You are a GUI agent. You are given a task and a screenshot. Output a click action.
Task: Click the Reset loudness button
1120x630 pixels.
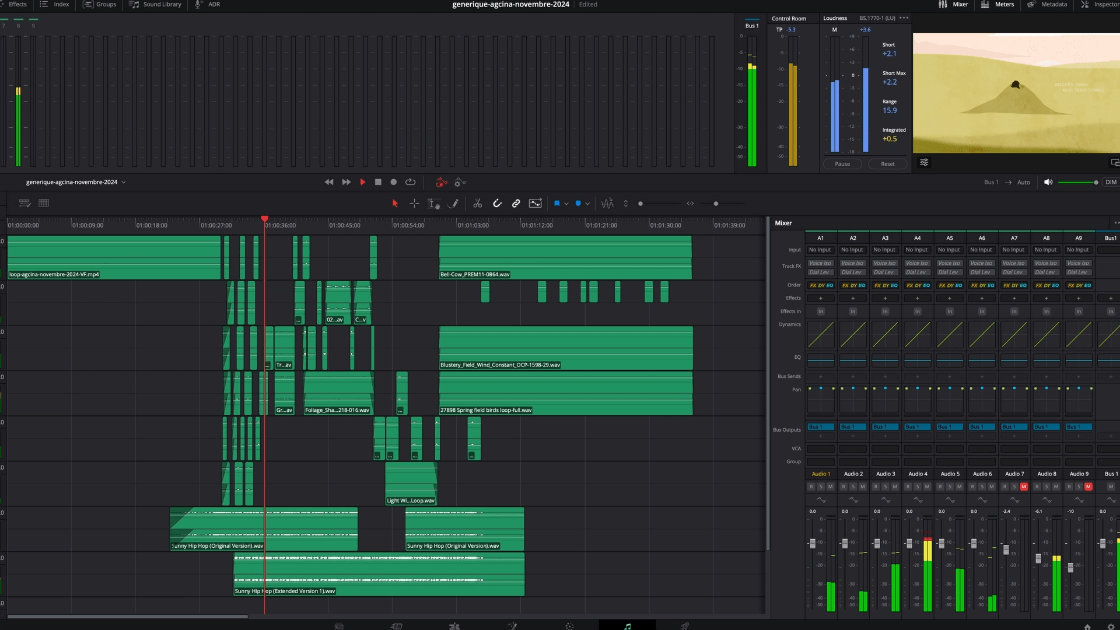888,164
